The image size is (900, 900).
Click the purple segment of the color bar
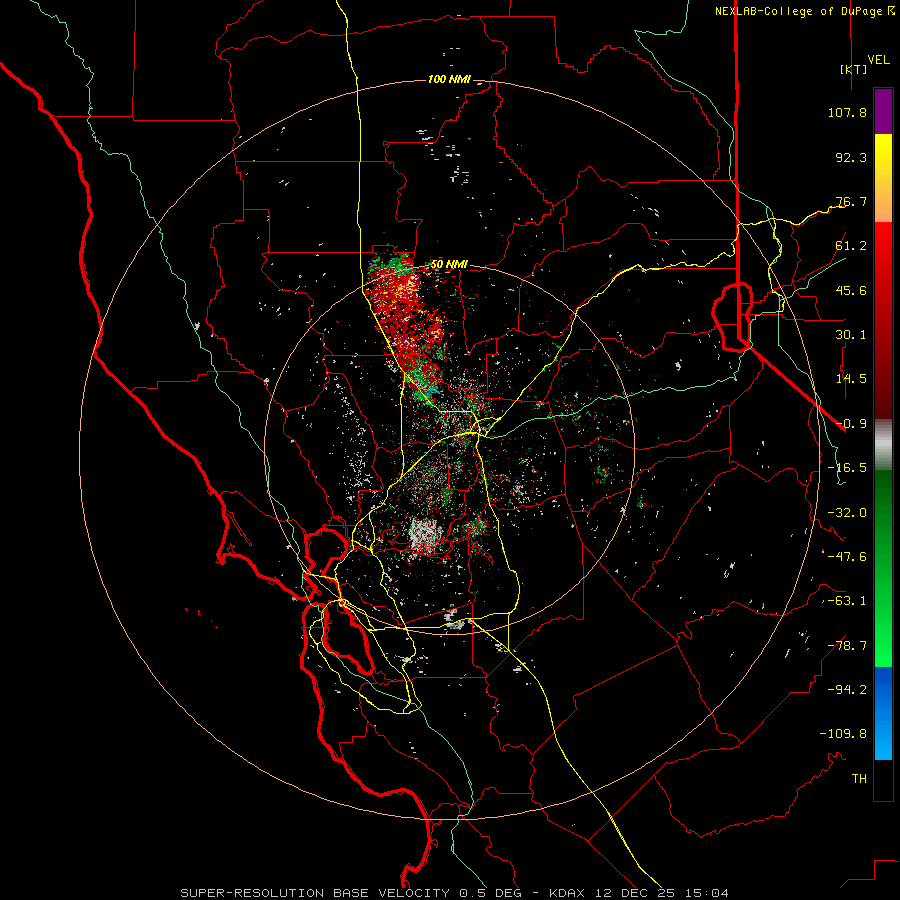[x=883, y=111]
